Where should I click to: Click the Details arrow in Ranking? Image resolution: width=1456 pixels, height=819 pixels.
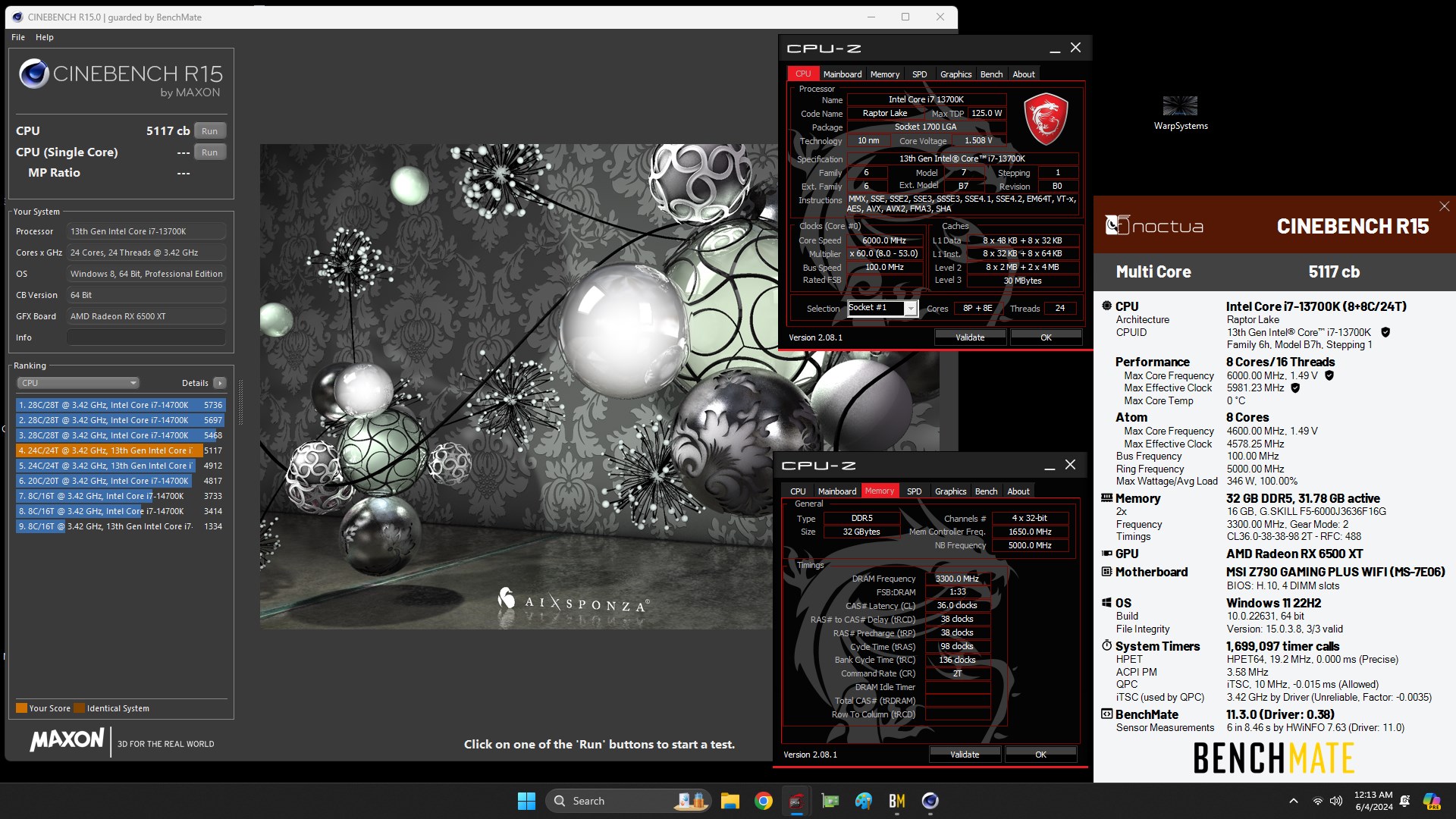pyautogui.click(x=220, y=383)
